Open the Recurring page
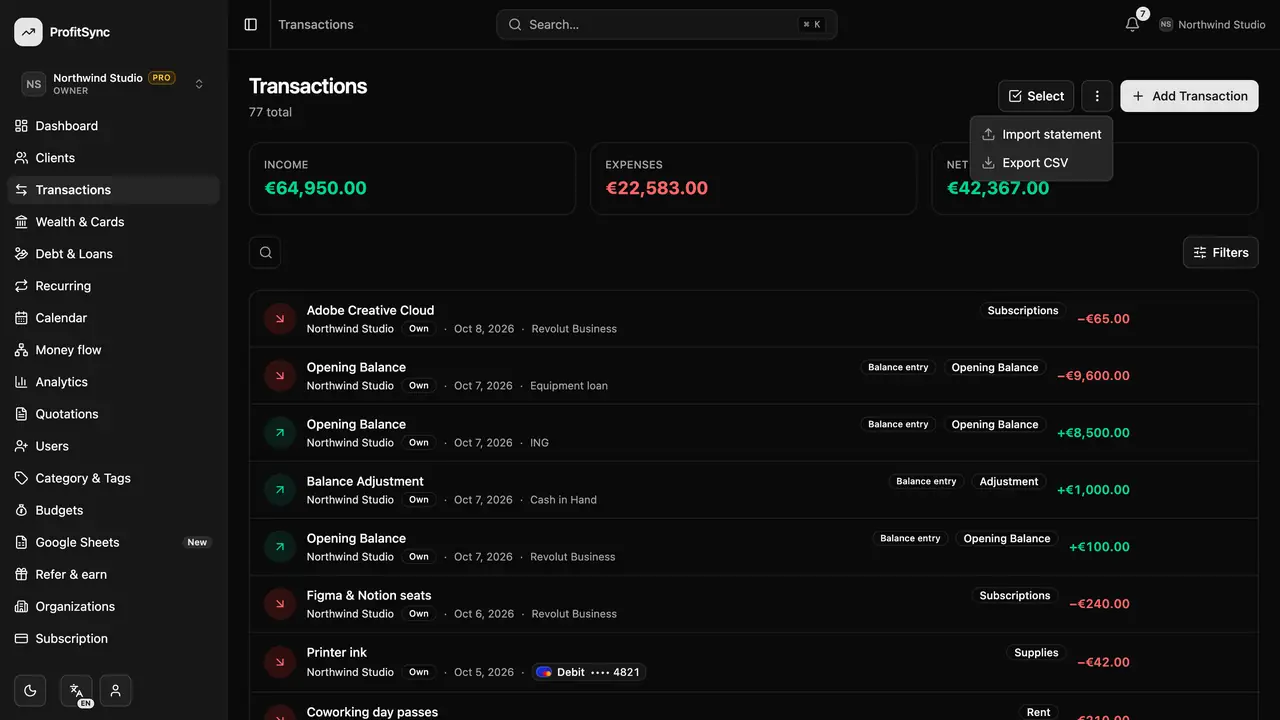 (113, 286)
